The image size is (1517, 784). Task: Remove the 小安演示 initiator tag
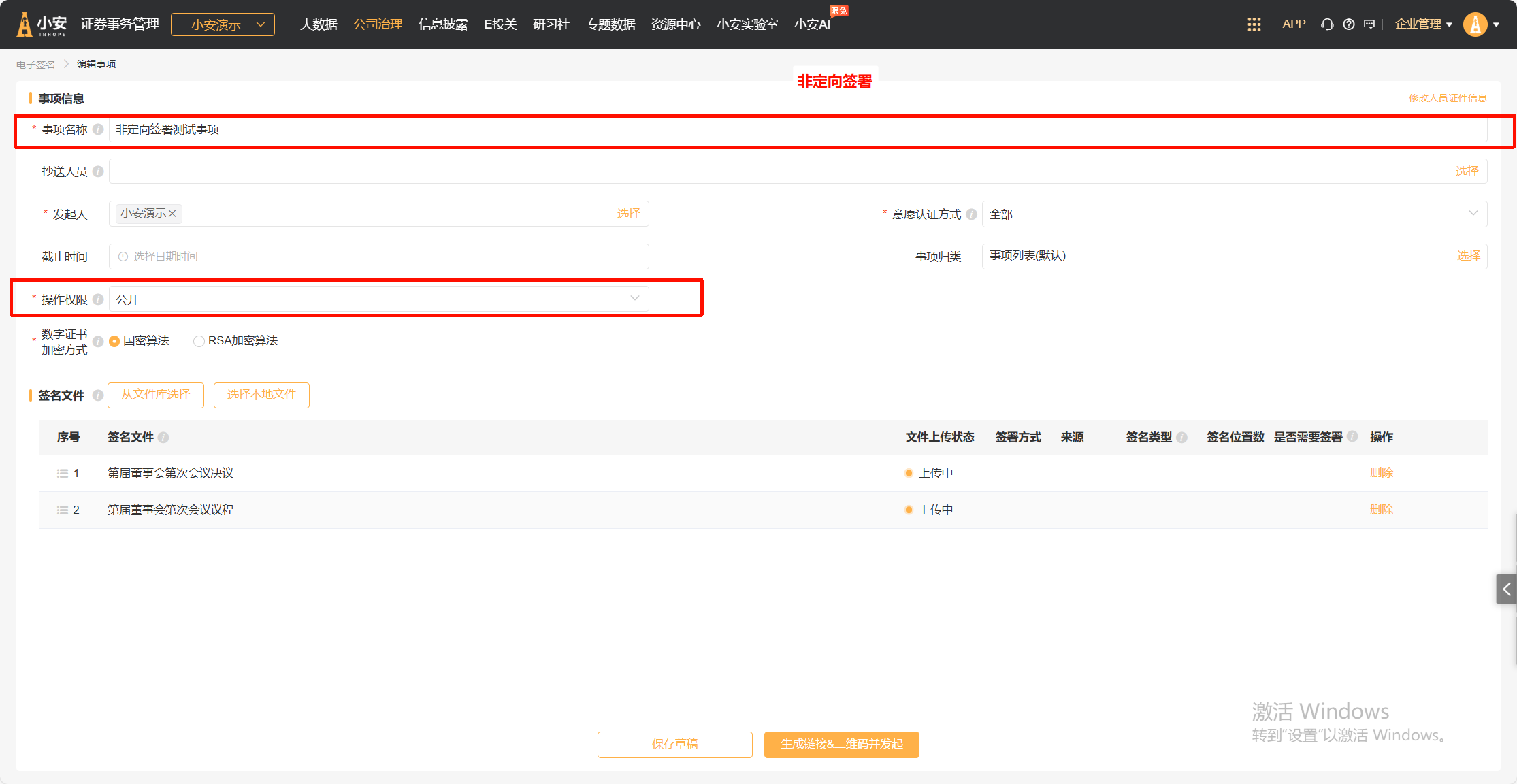click(172, 214)
